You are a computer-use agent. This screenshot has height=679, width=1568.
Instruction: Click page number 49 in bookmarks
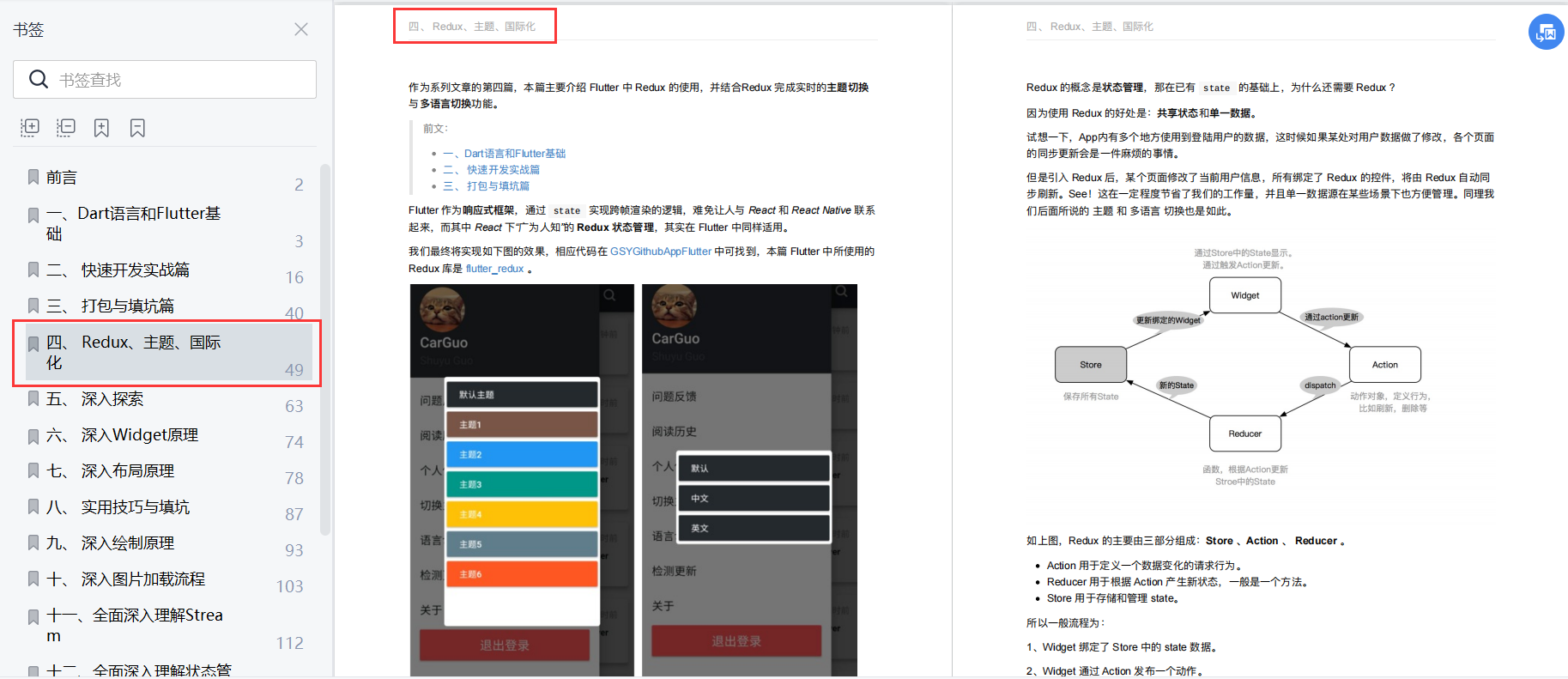point(294,370)
